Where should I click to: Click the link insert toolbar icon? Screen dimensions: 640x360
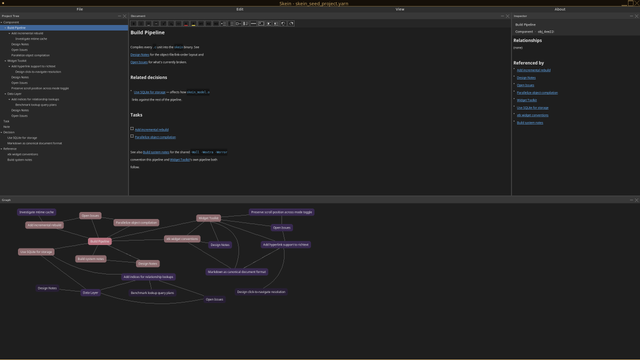pos(238,24)
